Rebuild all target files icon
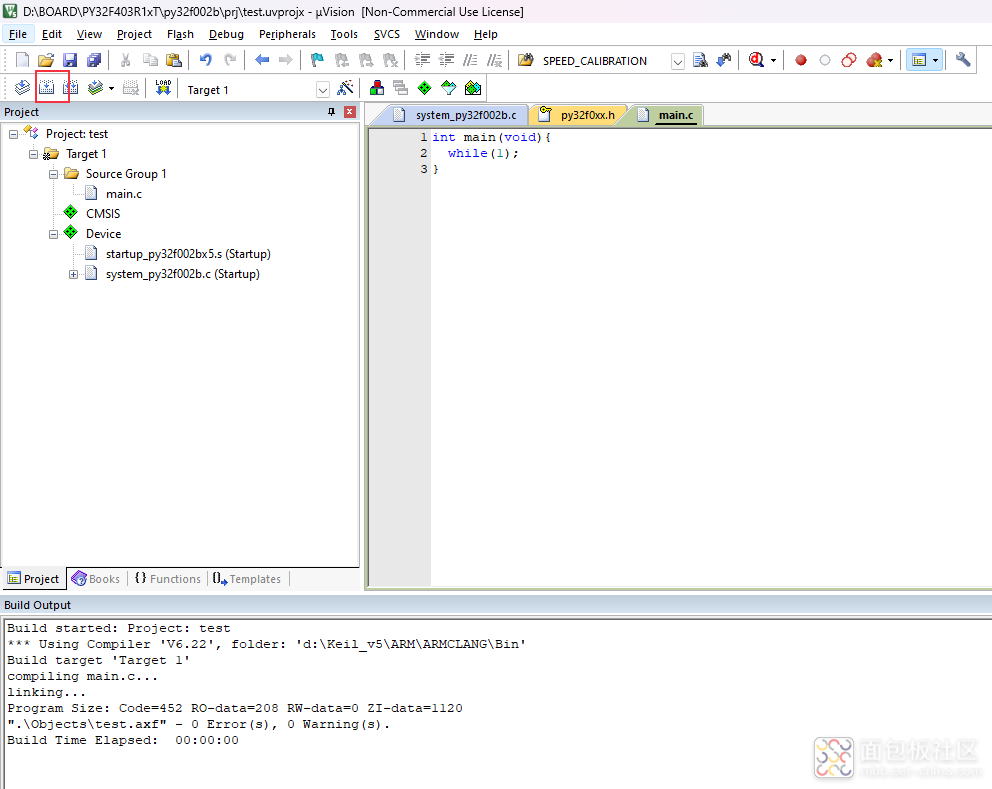 point(70,88)
